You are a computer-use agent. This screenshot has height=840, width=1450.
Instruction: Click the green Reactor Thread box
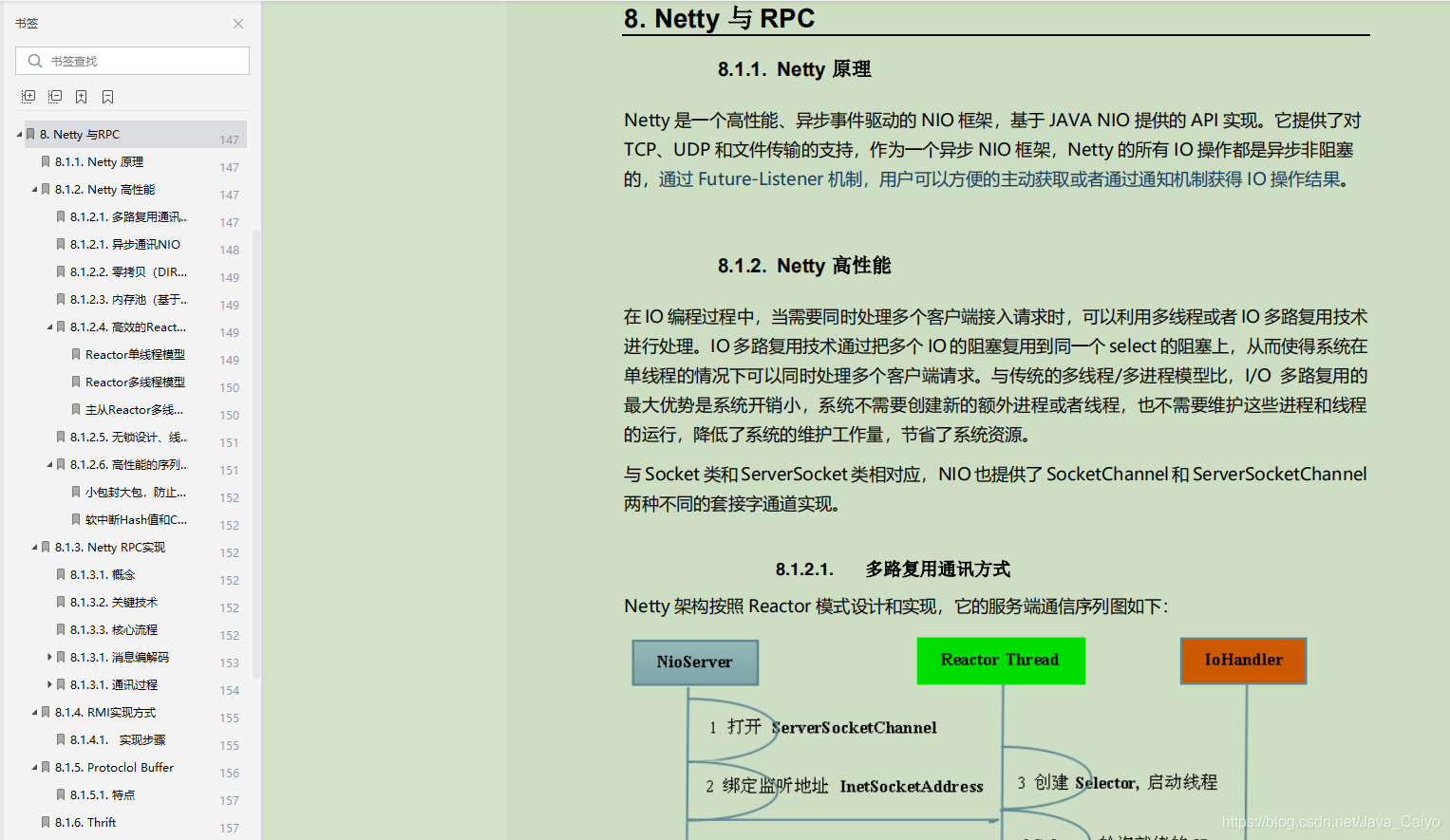tap(1001, 661)
